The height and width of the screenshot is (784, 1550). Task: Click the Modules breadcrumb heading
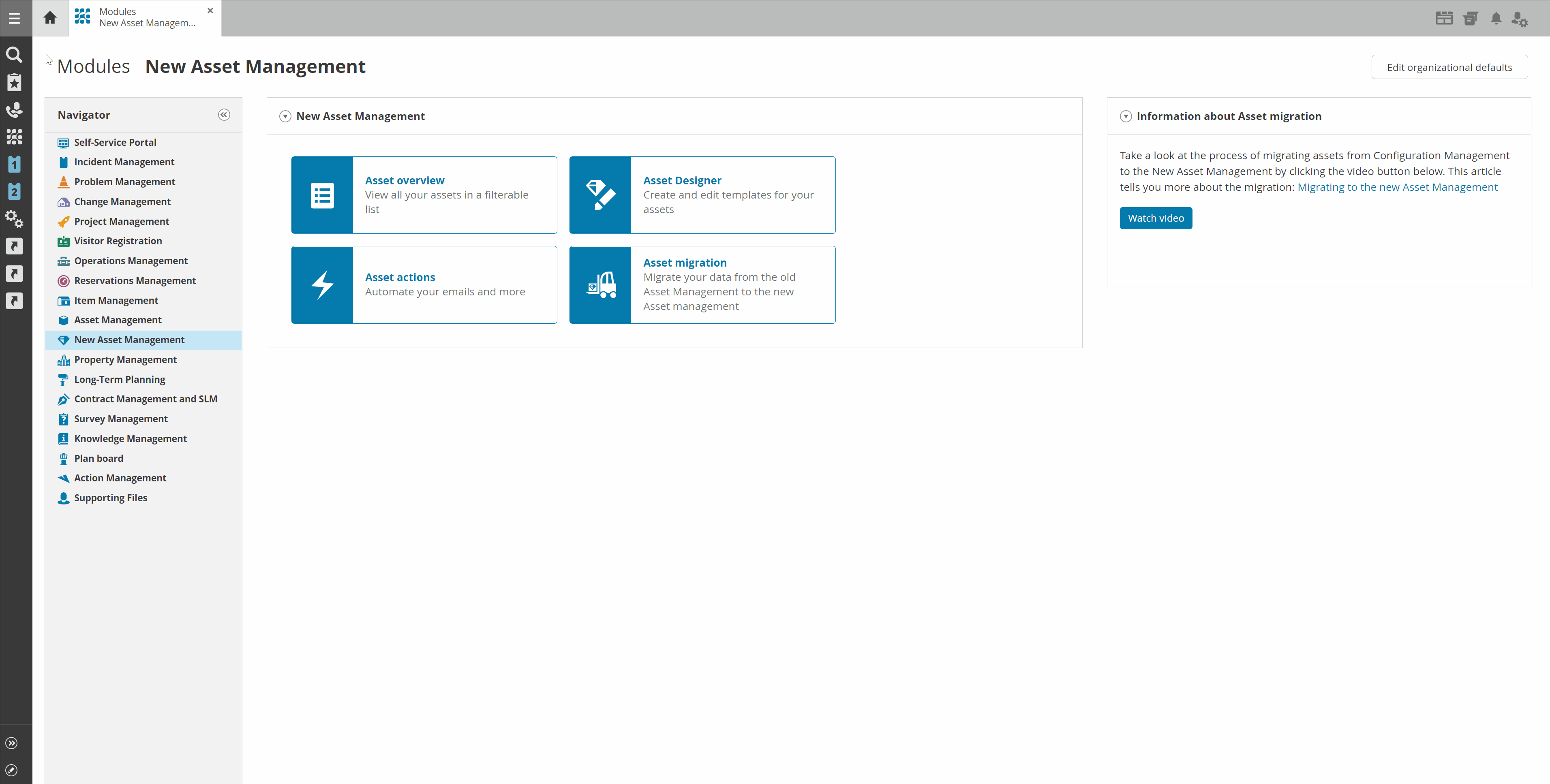(93, 66)
